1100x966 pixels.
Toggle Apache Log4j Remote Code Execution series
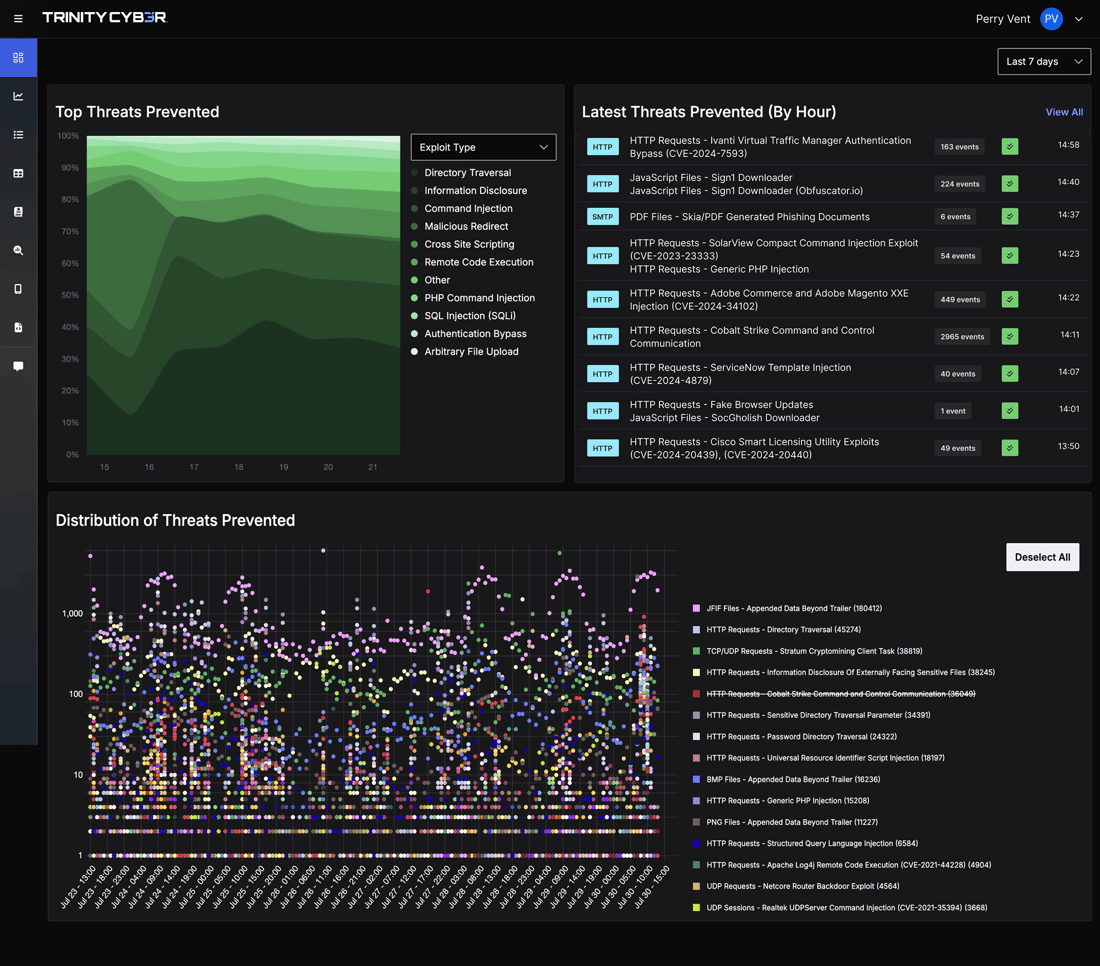(842, 865)
